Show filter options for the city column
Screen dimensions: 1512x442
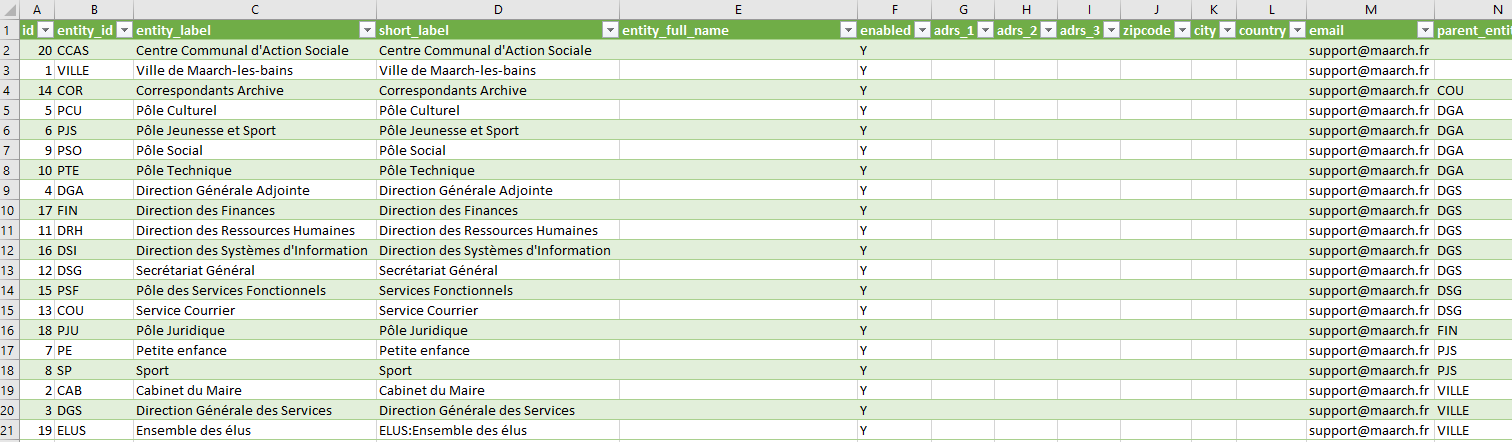[1226, 31]
